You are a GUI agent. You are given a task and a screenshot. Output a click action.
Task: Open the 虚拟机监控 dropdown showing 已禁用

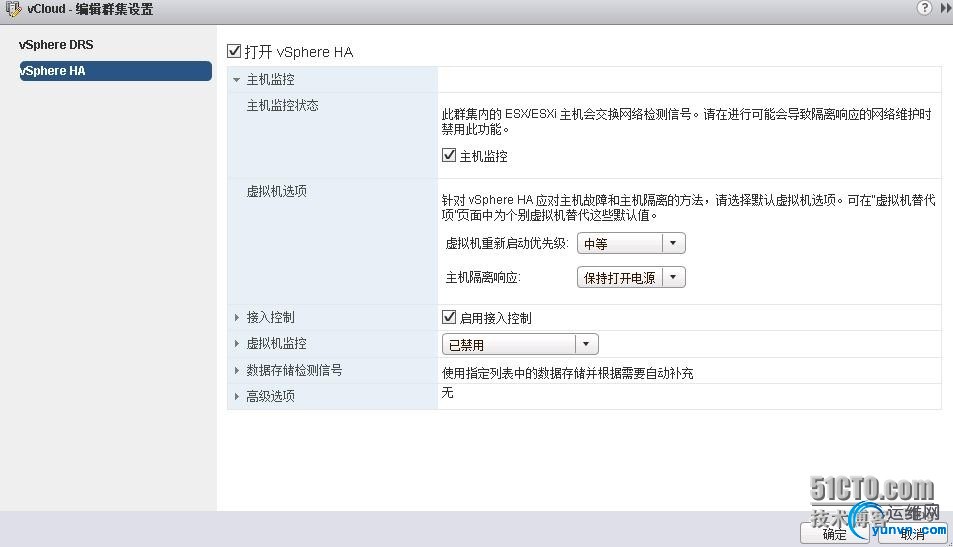point(520,345)
